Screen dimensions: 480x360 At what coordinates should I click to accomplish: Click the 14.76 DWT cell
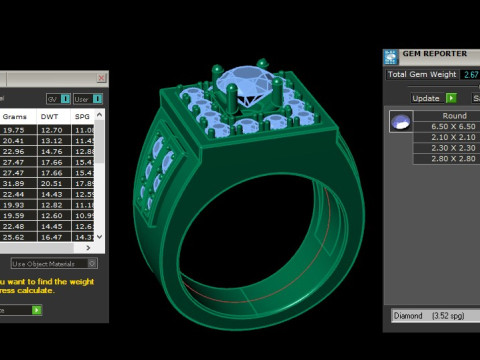(x=54, y=151)
